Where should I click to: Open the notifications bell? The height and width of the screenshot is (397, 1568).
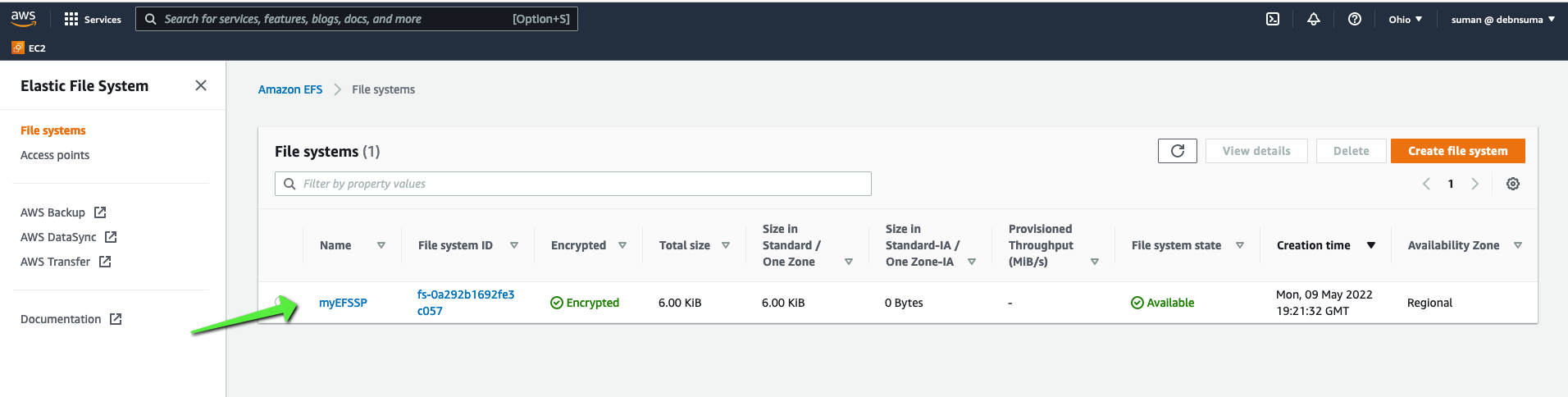1314,19
